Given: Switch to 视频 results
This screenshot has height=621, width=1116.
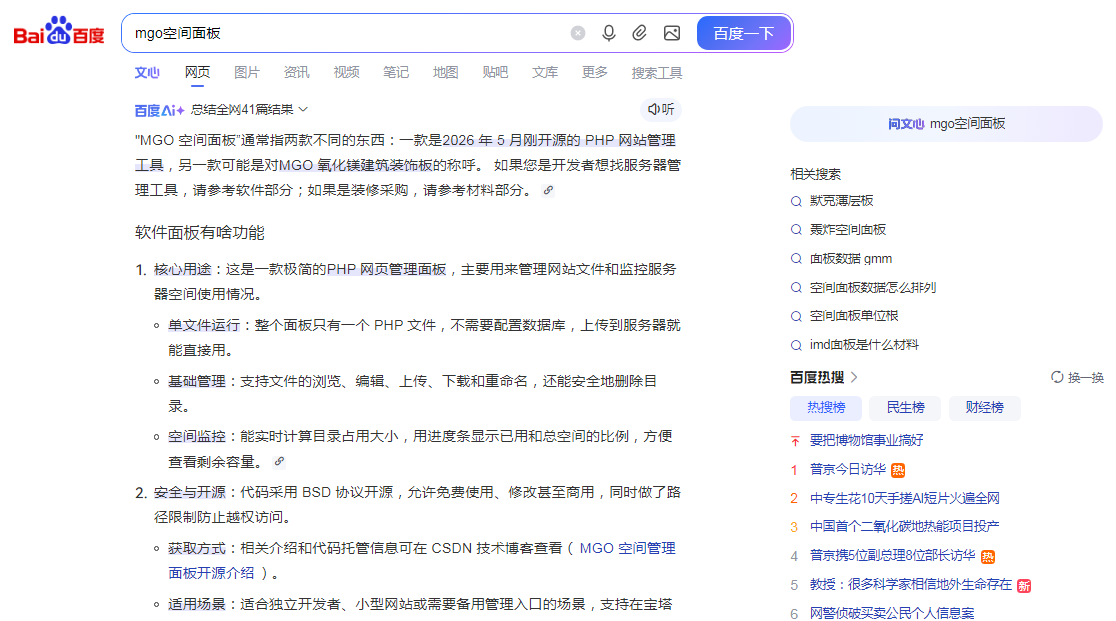Looking at the screenshot, I should [x=347, y=73].
